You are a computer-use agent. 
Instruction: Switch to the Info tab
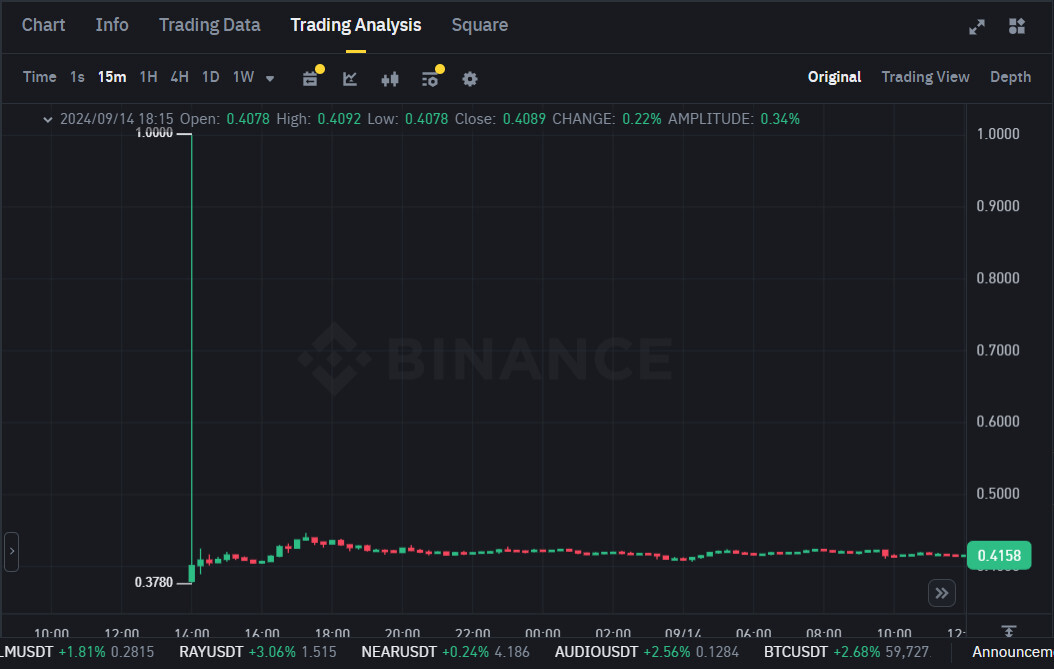pyautogui.click(x=112, y=25)
